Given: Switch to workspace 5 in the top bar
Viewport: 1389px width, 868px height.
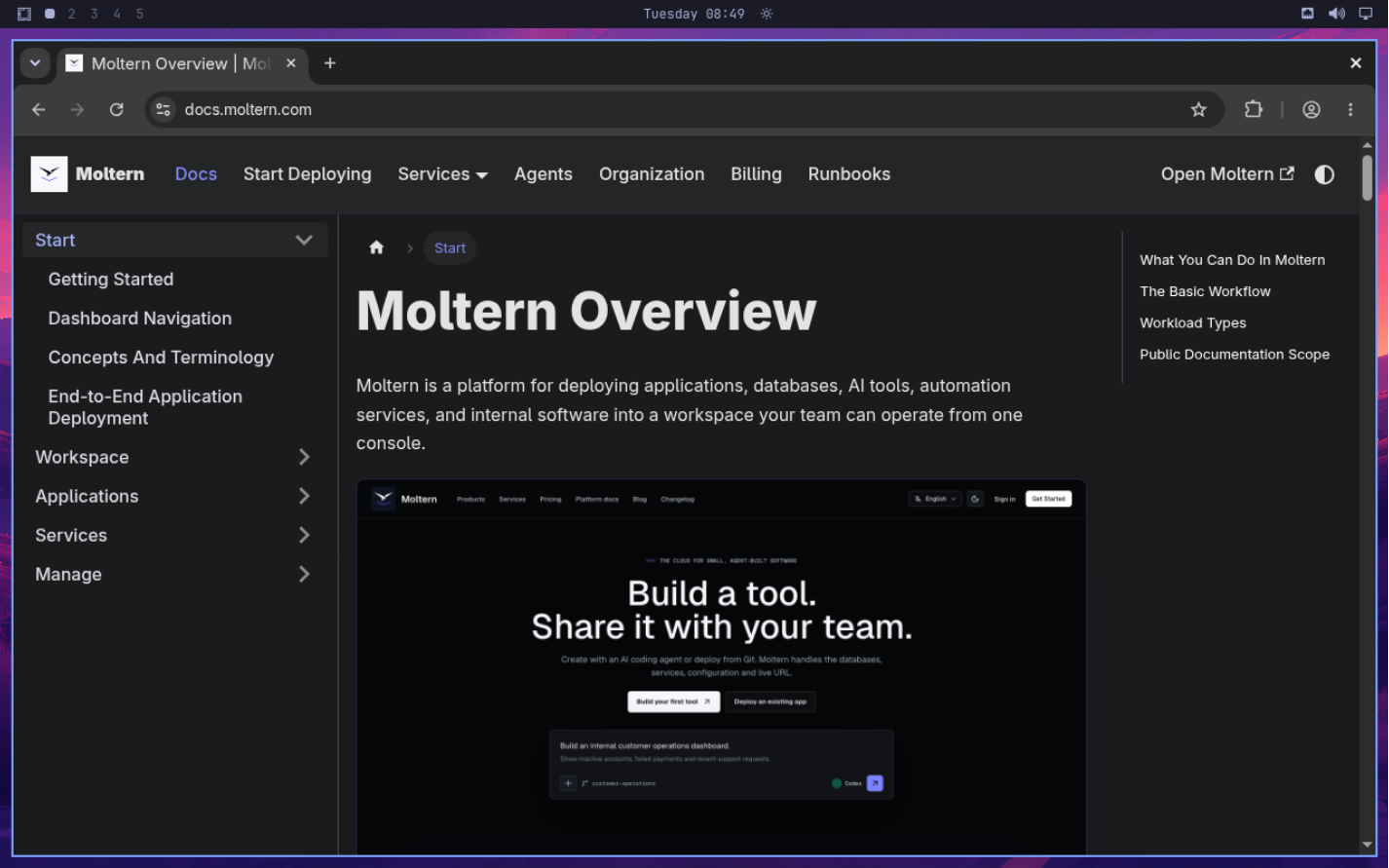Looking at the screenshot, I should 139,14.
